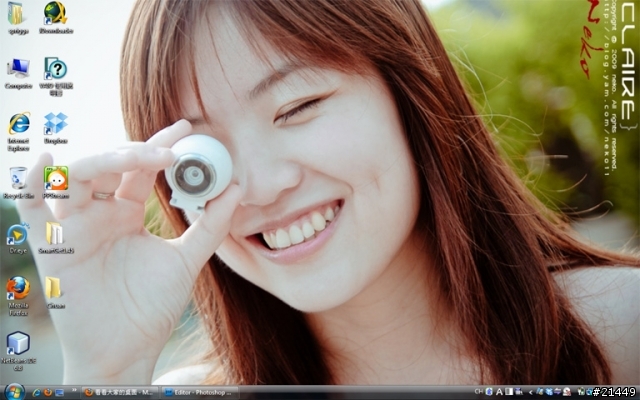The image size is (640, 400).
Task: Click Firefox icon in Quick Launch bar
Action: [x=48, y=393]
